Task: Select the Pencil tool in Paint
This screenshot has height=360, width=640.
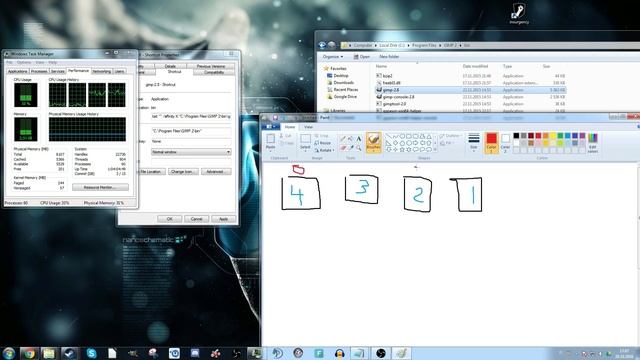Action: click(x=343, y=139)
